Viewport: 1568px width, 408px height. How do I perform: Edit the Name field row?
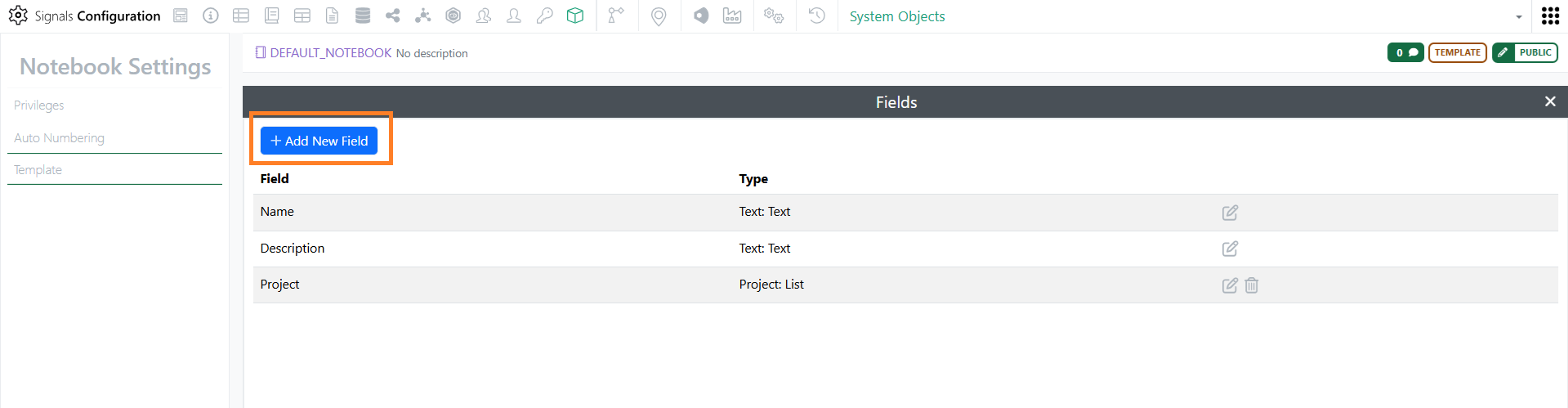[x=1230, y=213]
